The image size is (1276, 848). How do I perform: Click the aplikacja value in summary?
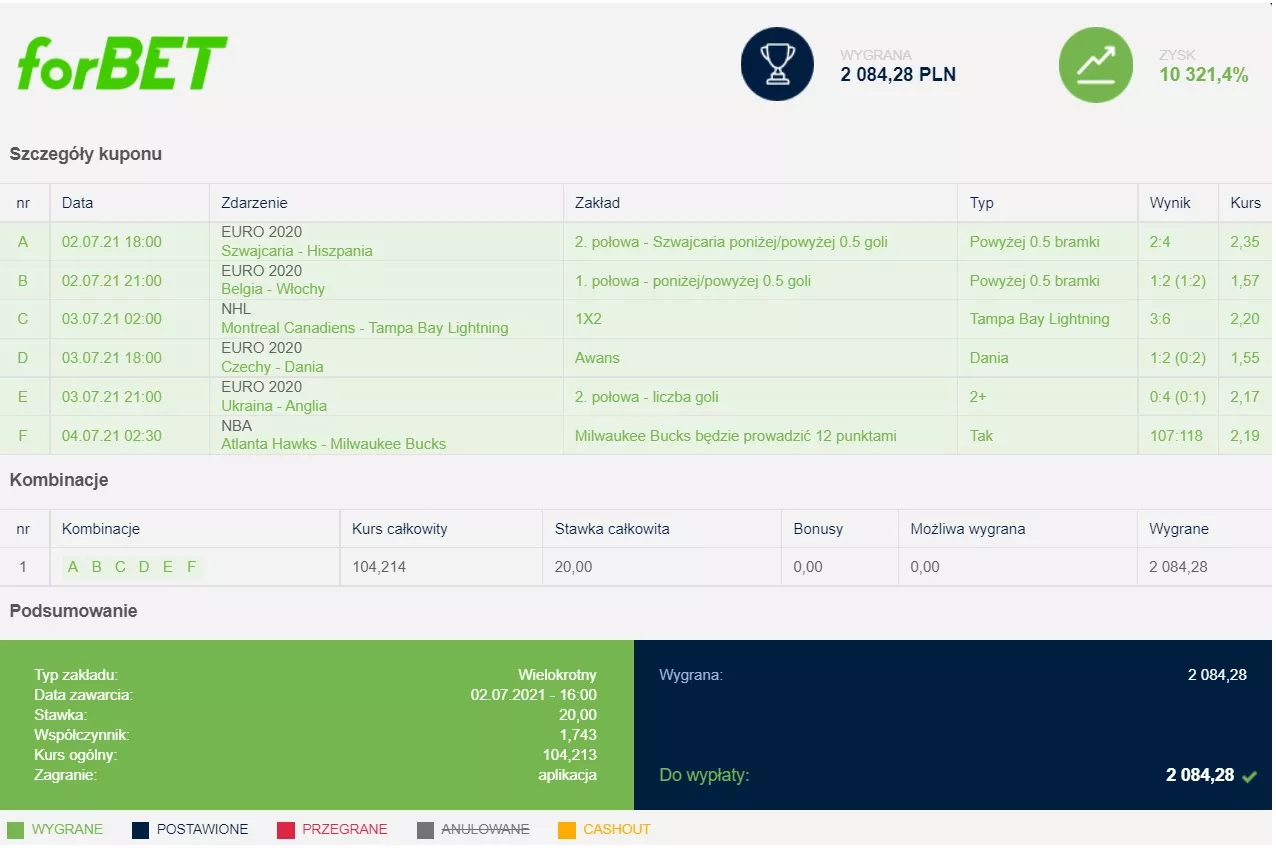coord(568,775)
